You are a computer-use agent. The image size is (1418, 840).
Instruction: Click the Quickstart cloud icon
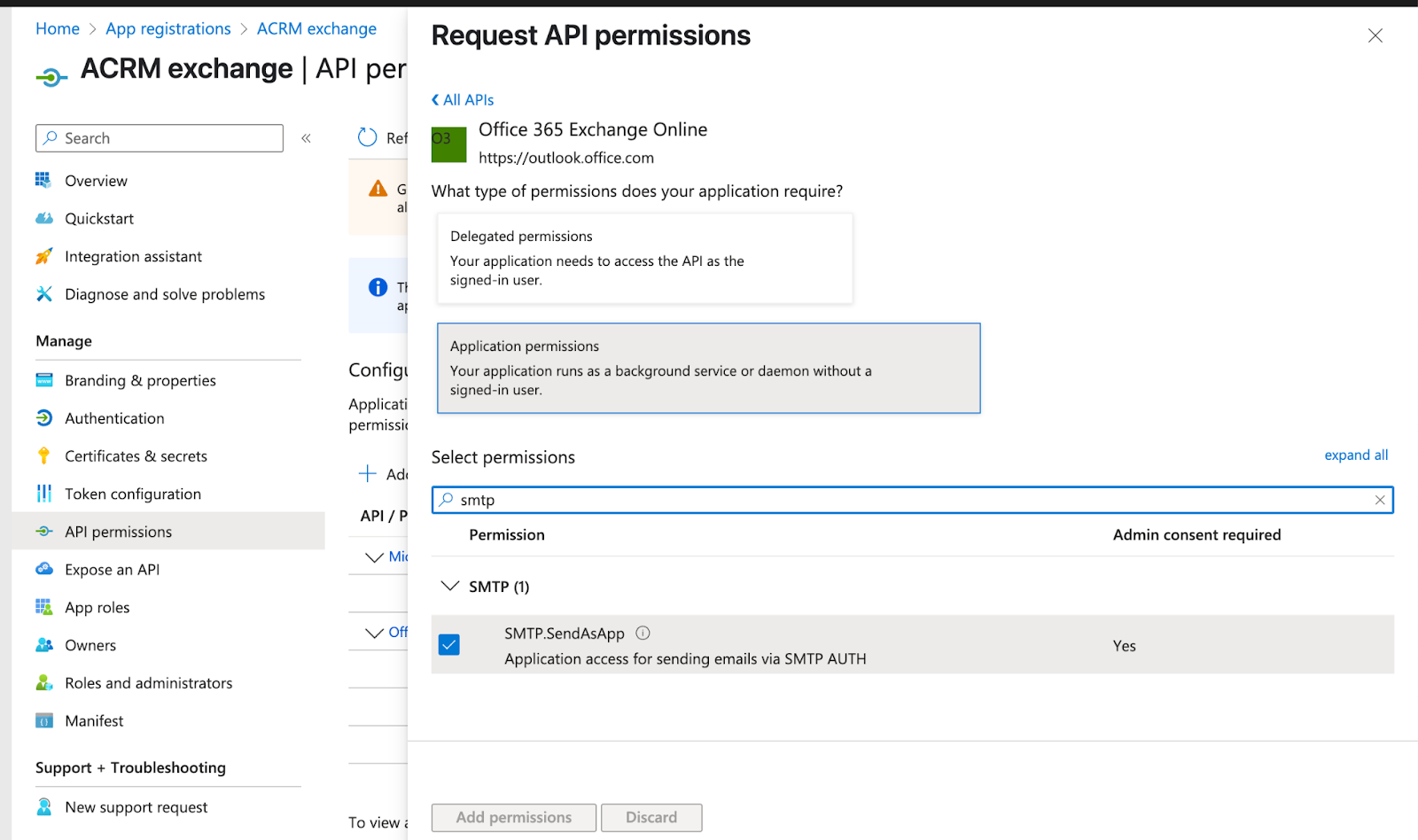[43, 218]
